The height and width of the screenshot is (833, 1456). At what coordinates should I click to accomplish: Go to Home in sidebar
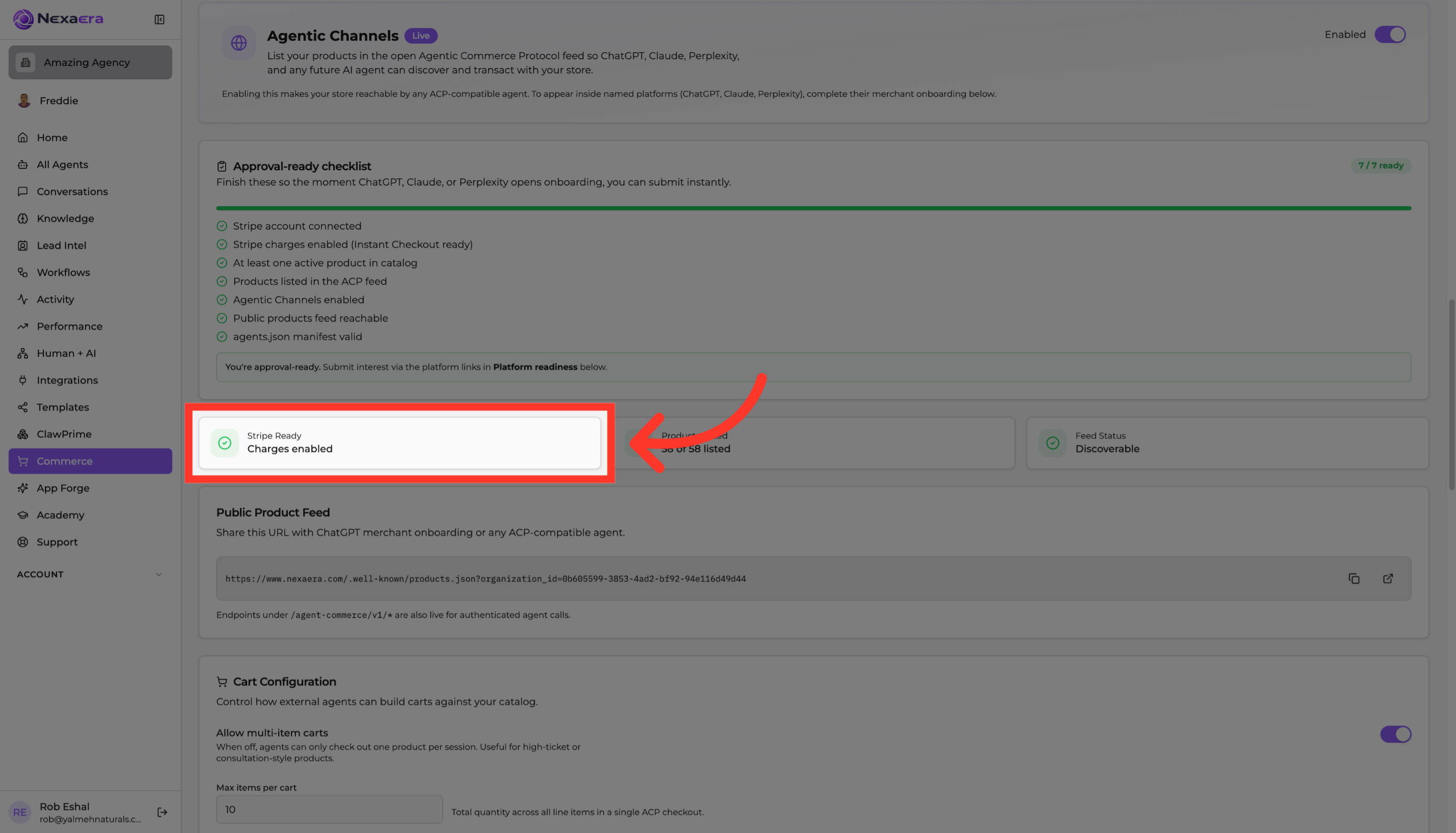[90, 137]
